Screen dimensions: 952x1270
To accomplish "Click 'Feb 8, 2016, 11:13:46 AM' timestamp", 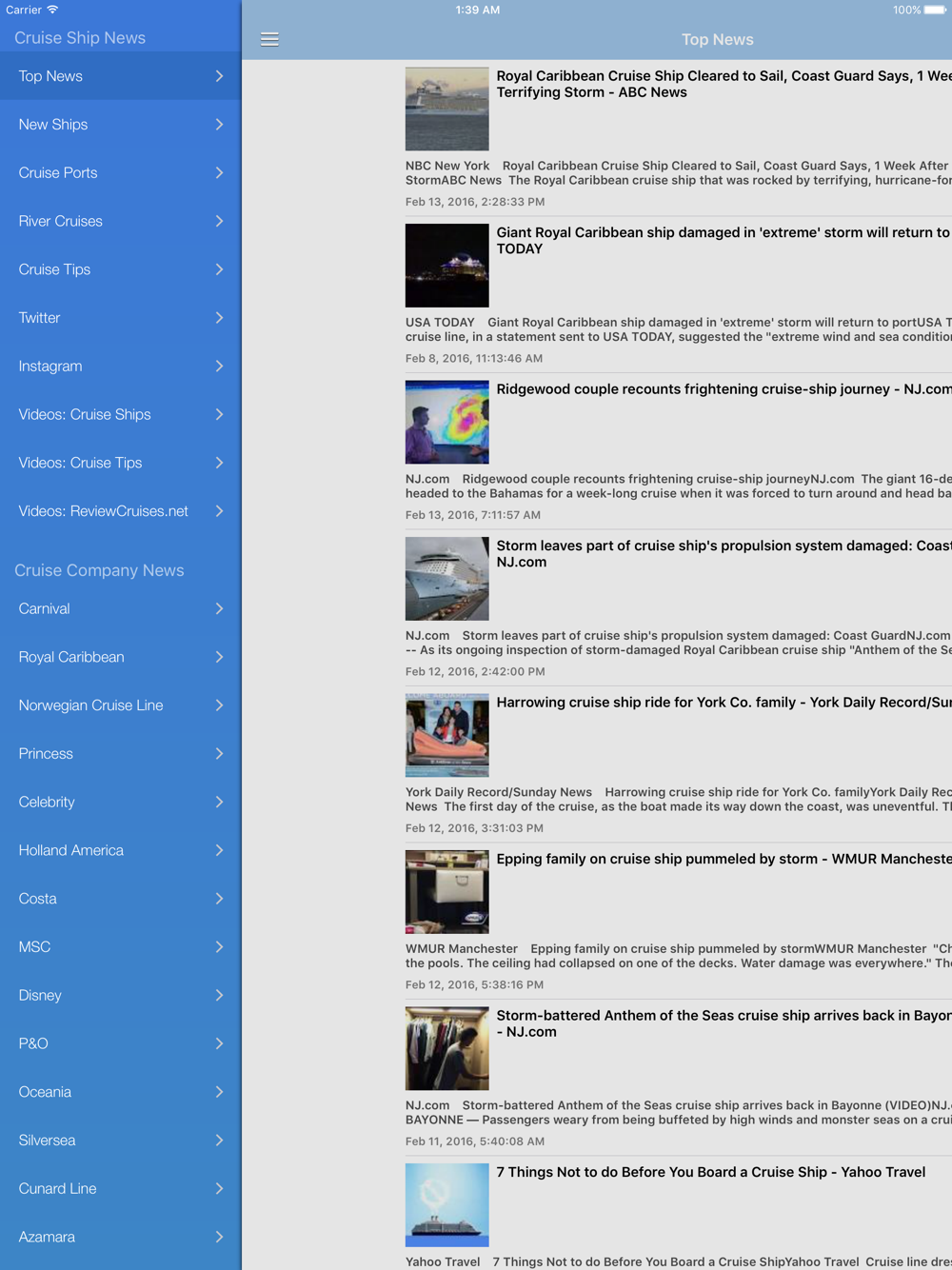I will tap(474, 359).
